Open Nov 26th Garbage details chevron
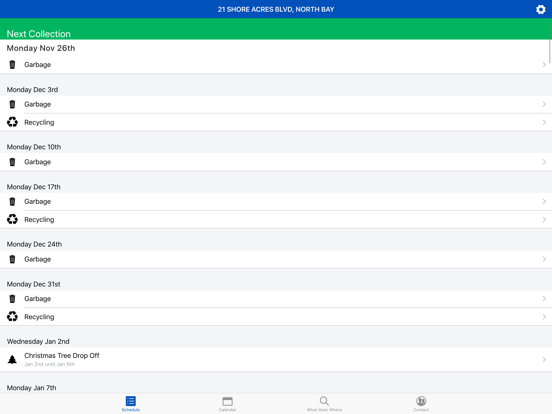 [x=544, y=64]
